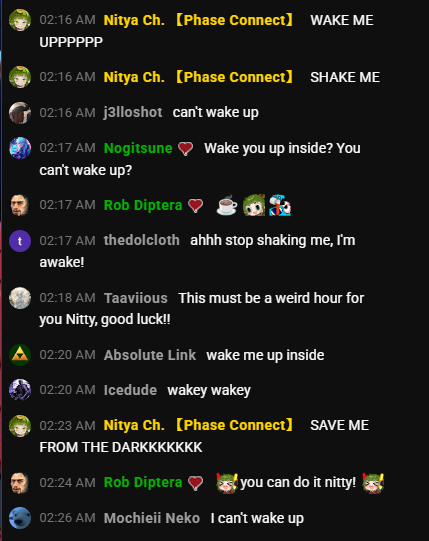
Task: Click j3lloshot's profile avatar
Action: pyautogui.click(x=20, y=112)
